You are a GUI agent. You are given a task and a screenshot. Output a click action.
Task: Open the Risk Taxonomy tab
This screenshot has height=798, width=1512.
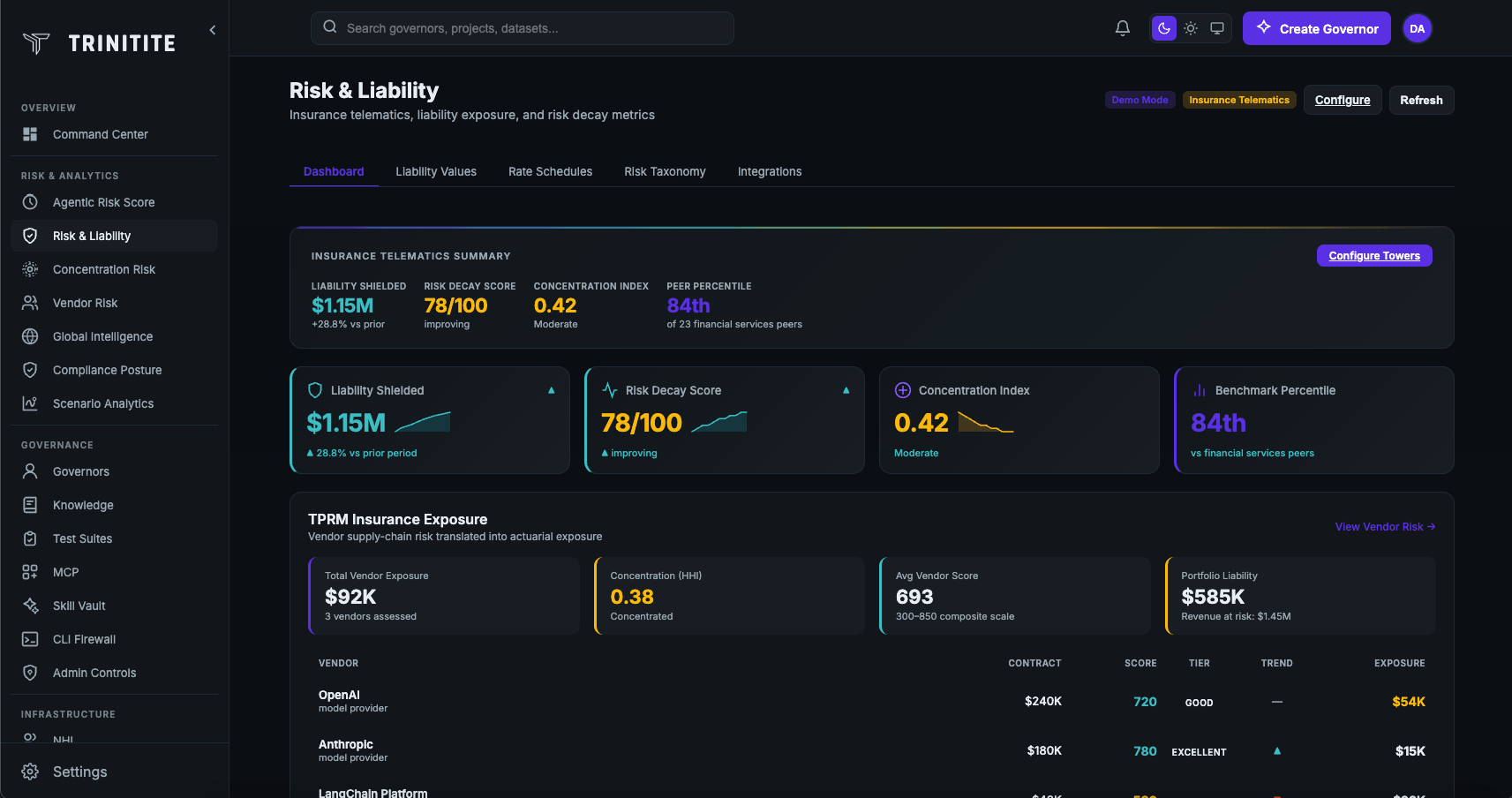[665, 171]
